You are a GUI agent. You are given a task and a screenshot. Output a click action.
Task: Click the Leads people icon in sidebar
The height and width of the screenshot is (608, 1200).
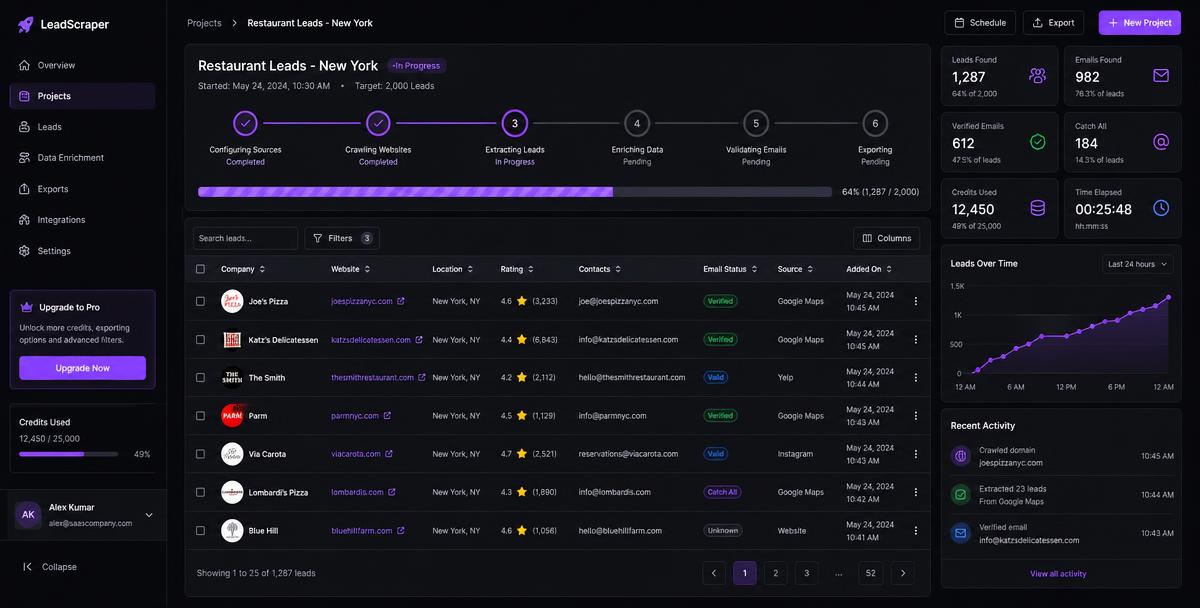25,127
